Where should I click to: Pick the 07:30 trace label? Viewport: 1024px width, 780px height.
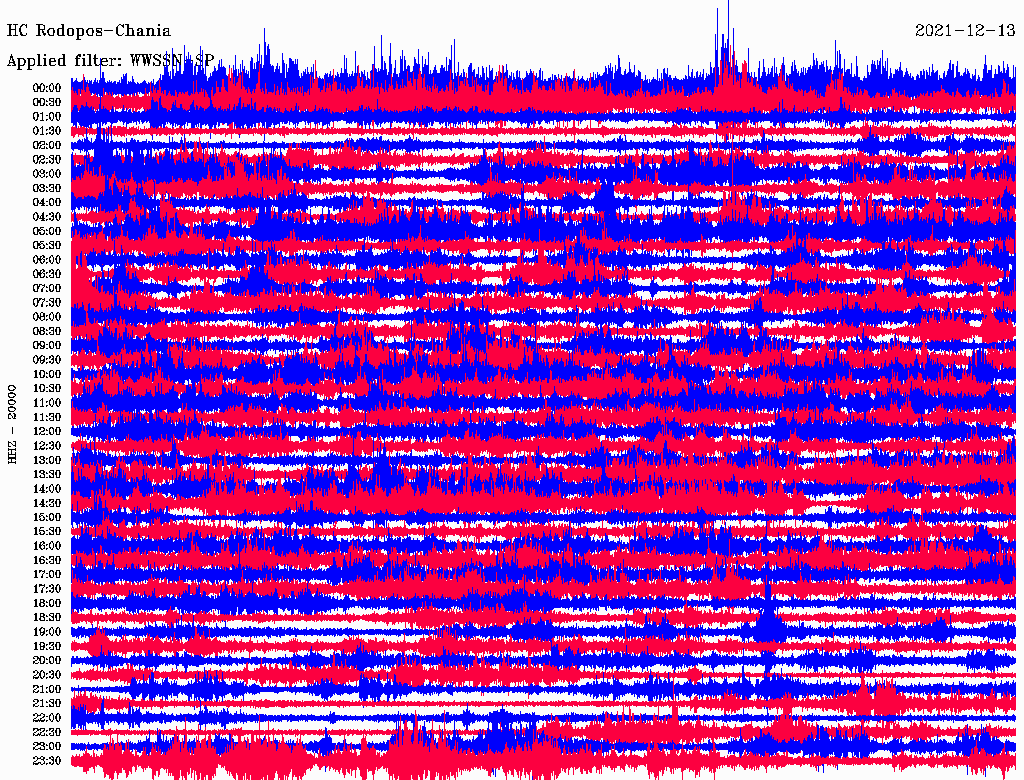[x=47, y=303]
